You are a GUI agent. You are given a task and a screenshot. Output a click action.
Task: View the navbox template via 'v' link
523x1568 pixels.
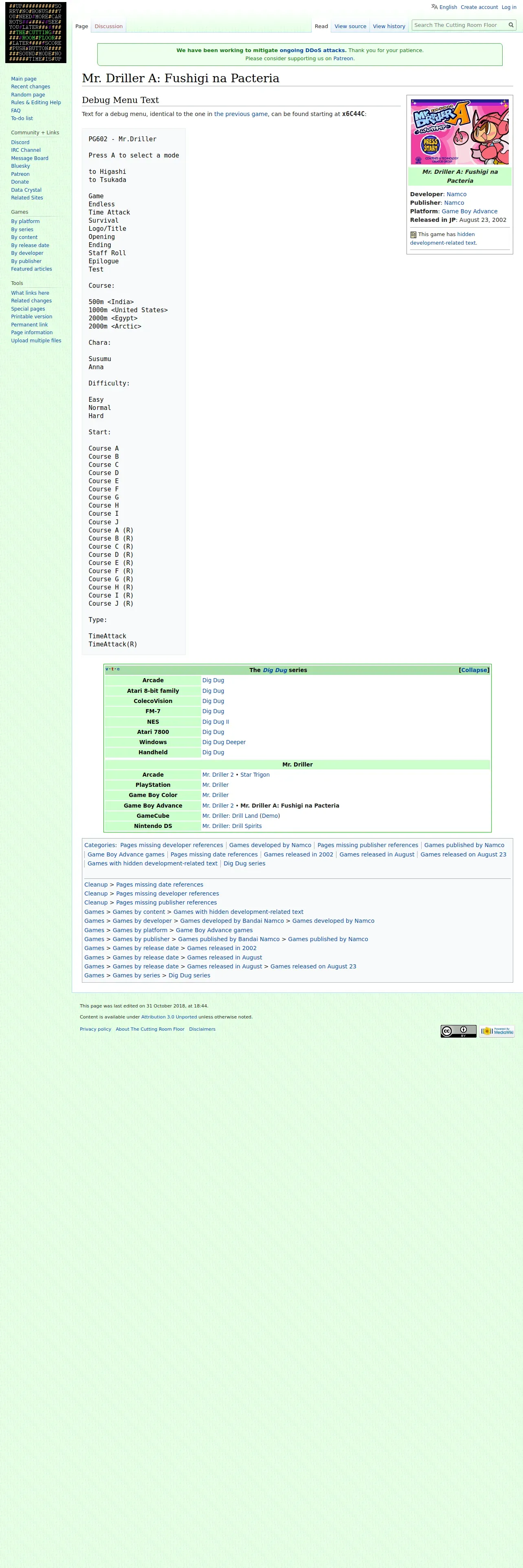pyautogui.click(x=107, y=669)
